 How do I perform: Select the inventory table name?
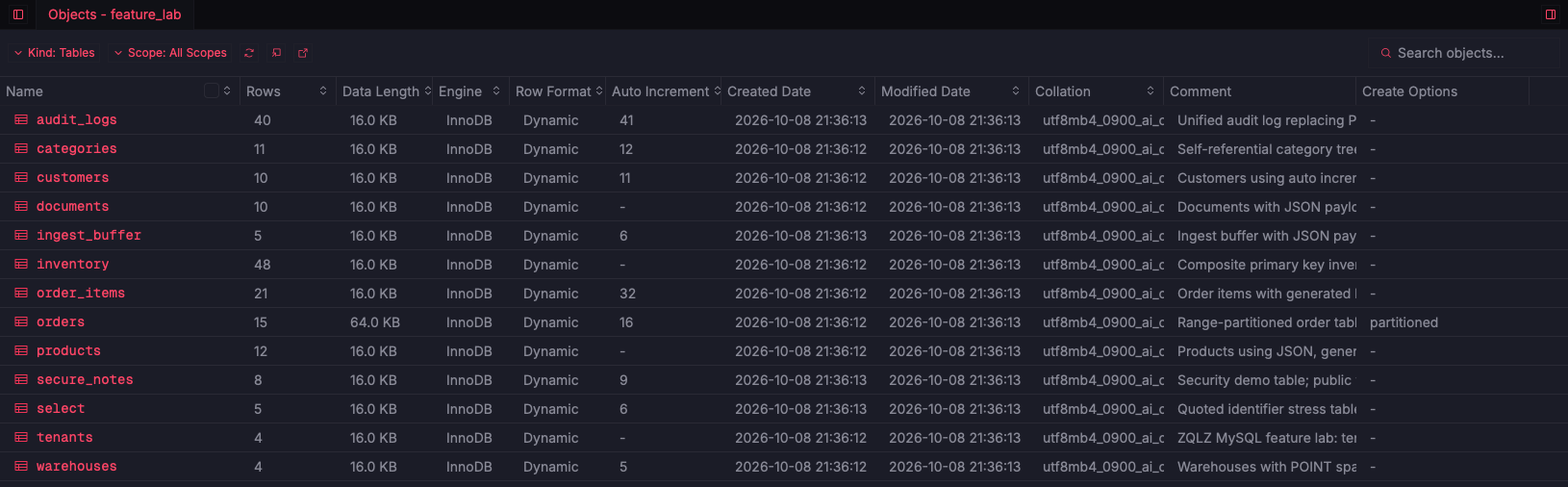pyautogui.click(x=73, y=265)
